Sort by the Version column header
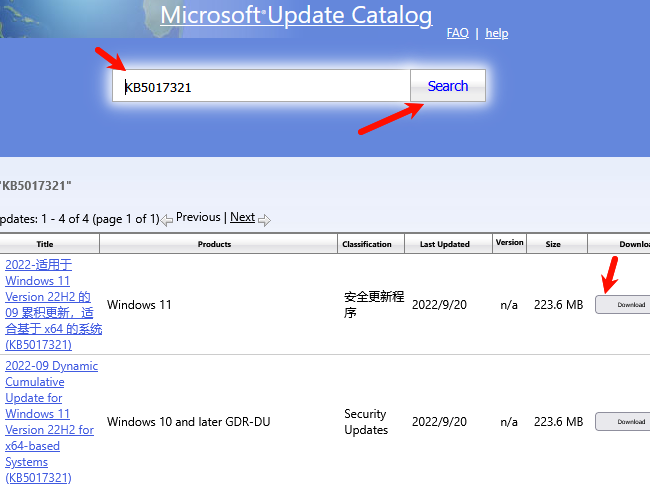650x487 pixels. 509,242
